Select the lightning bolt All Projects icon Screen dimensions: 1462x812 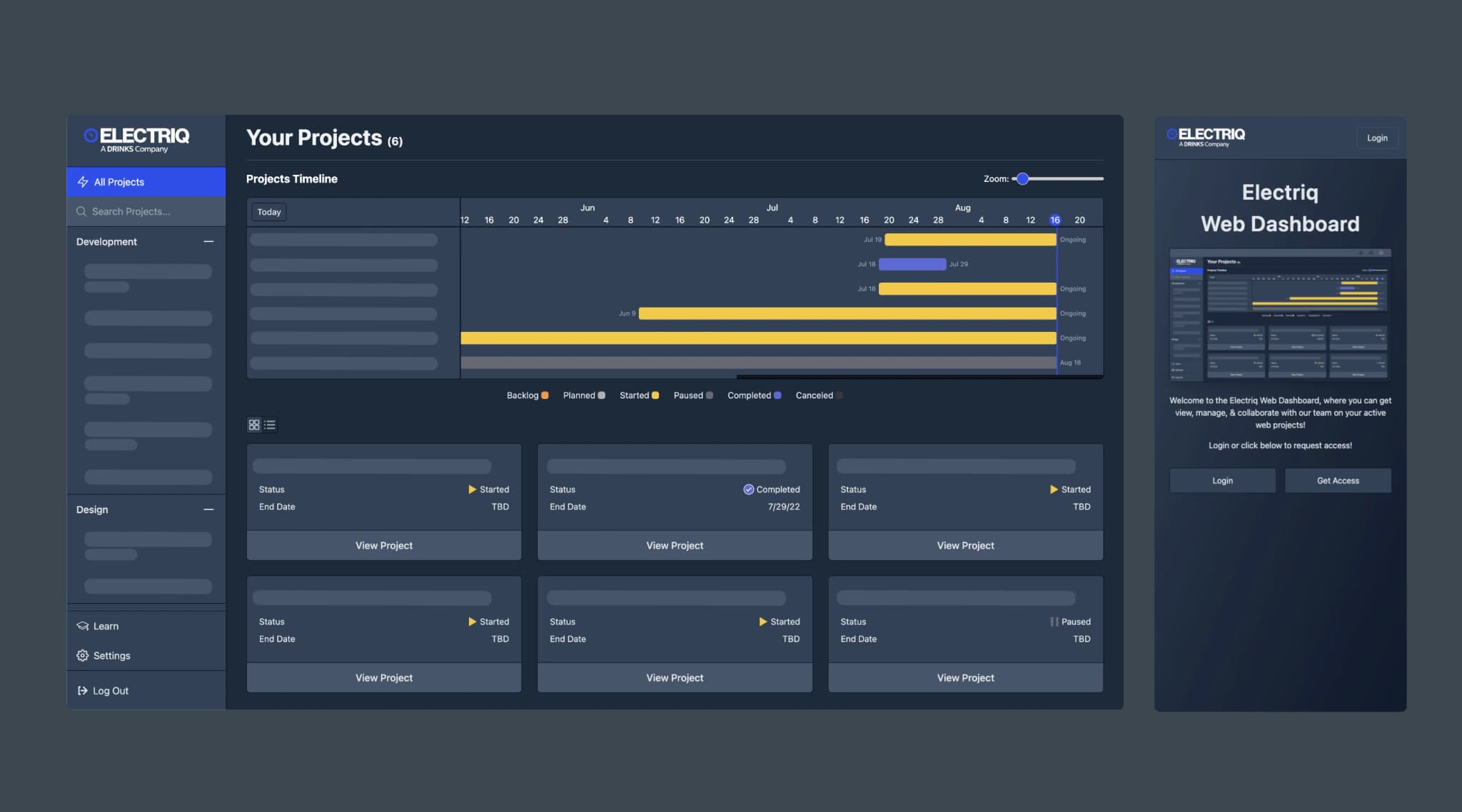coord(83,182)
